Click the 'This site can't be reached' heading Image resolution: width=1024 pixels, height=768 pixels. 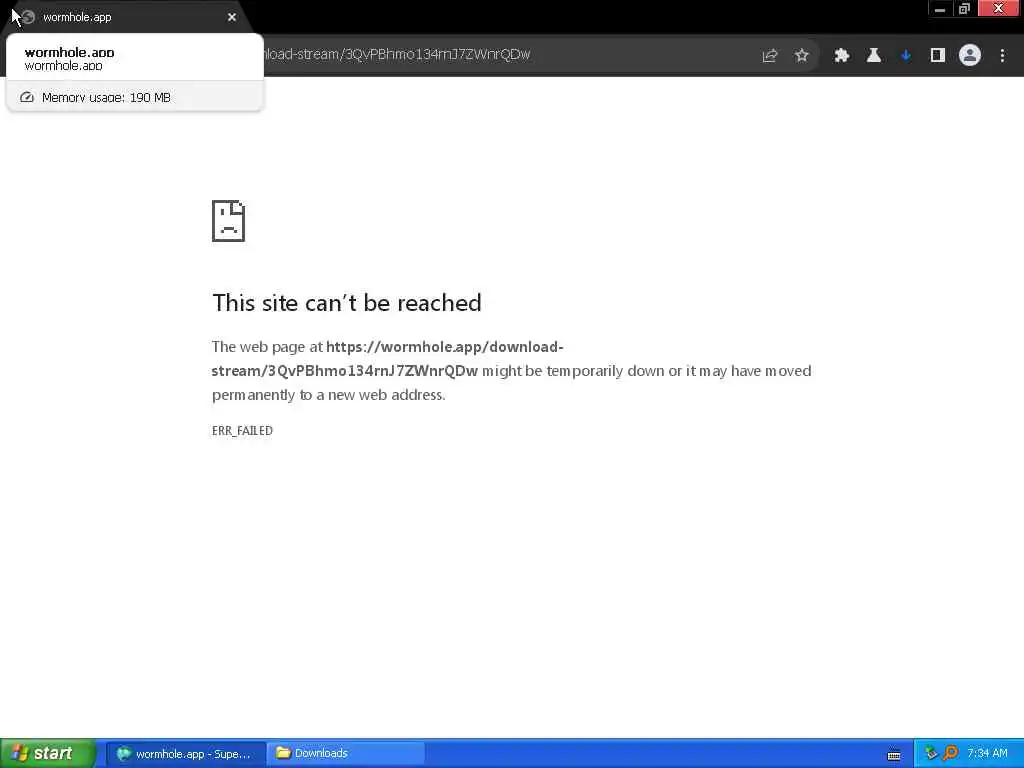tap(347, 303)
